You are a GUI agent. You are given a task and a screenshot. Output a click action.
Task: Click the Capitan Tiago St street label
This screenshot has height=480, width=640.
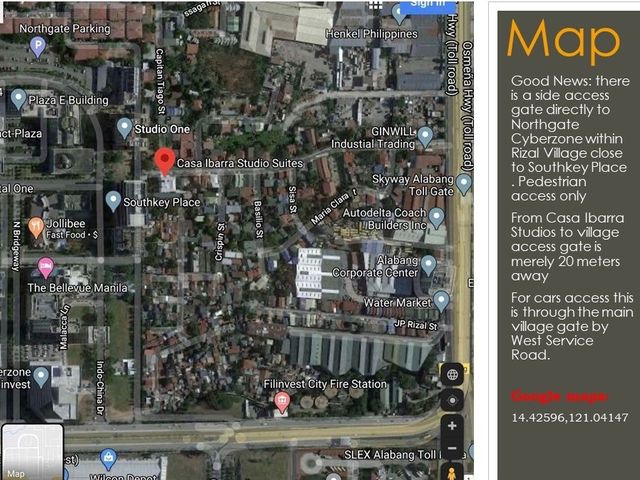click(x=160, y=81)
